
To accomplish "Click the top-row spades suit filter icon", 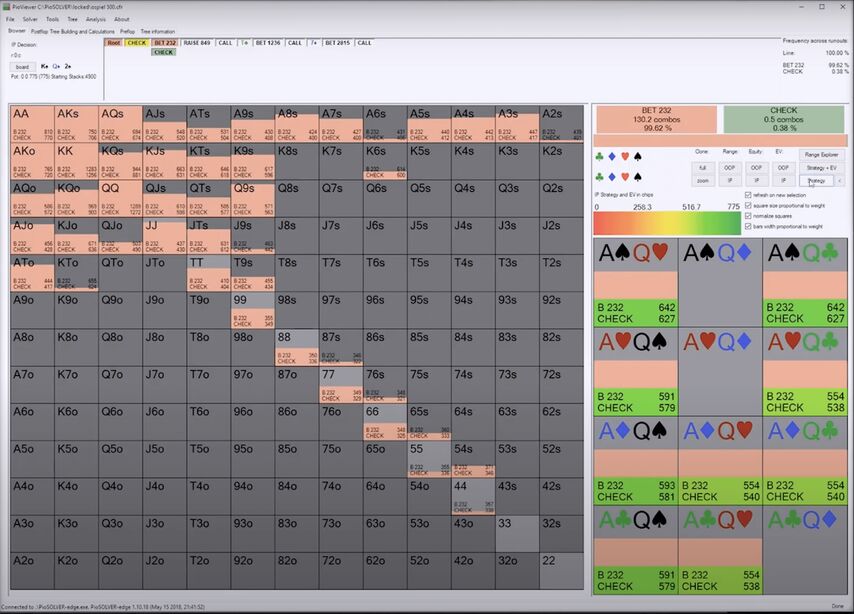I will [637, 157].
